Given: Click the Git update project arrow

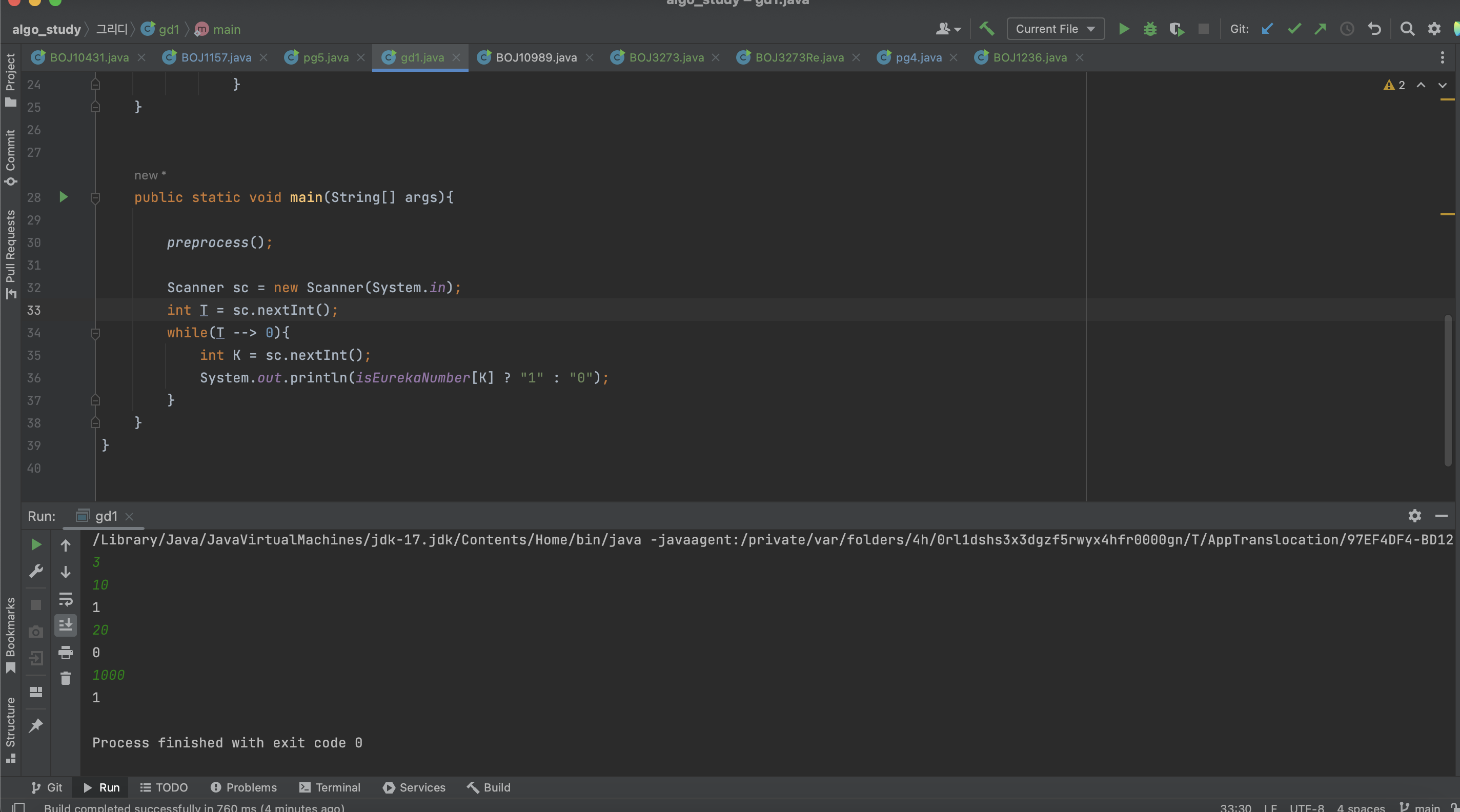Looking at the screenshot, I should (x=1267, y=29).
